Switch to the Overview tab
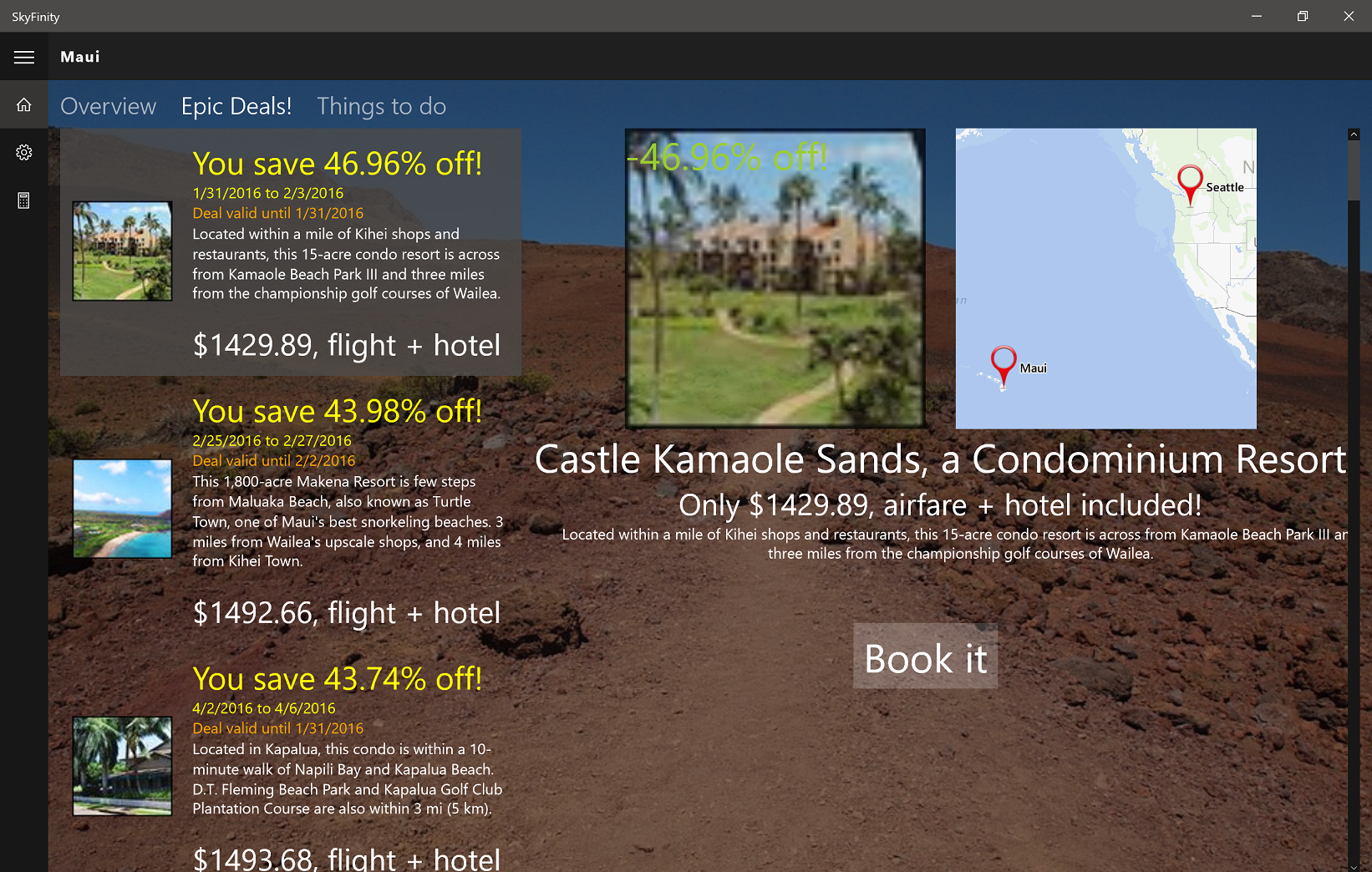This screenshot has height=872, width=1372. coord(108,106)
